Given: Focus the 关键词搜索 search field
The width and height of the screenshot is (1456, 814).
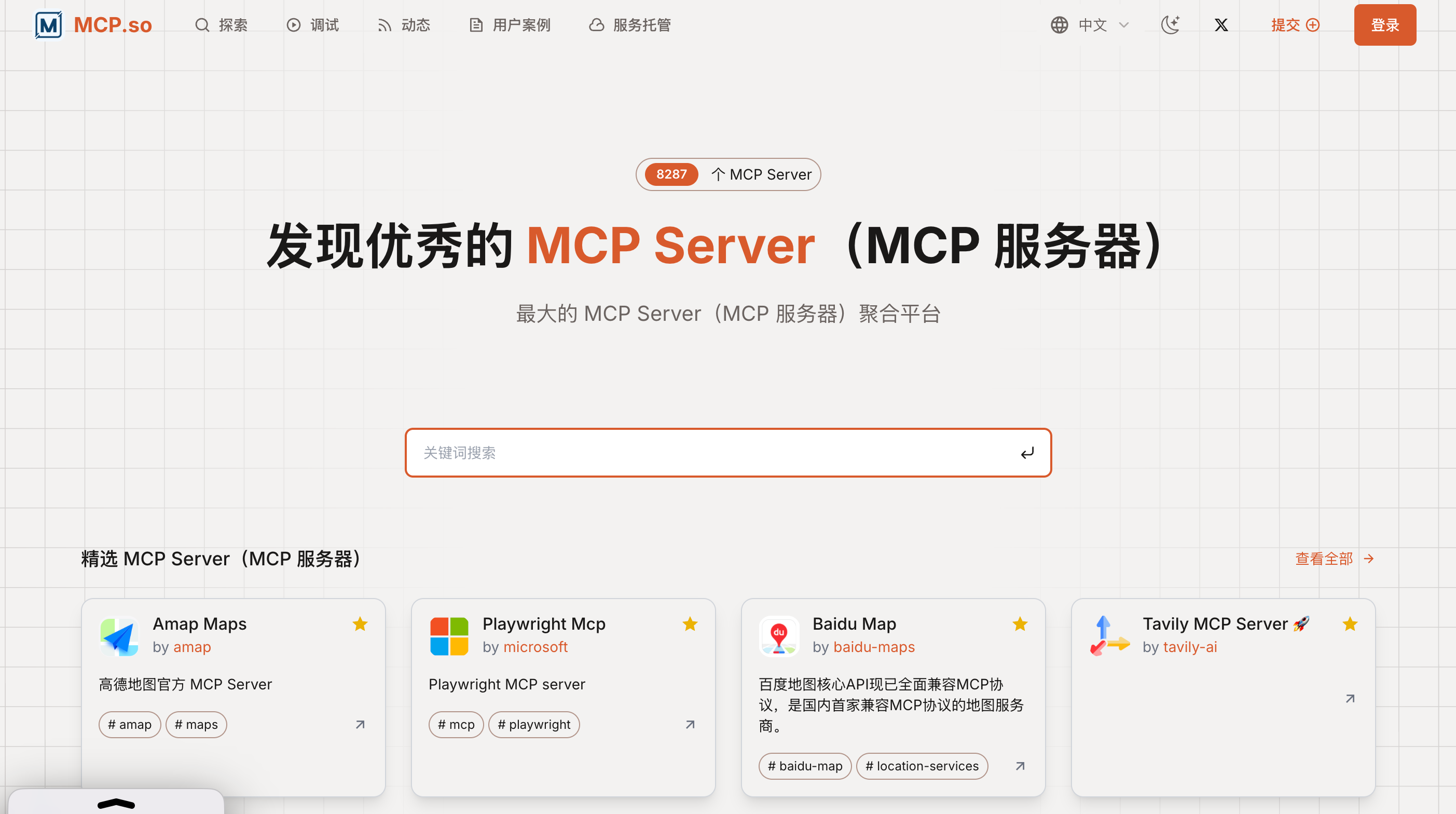Looking at the screenshot, I should click(x=728, y=453).
